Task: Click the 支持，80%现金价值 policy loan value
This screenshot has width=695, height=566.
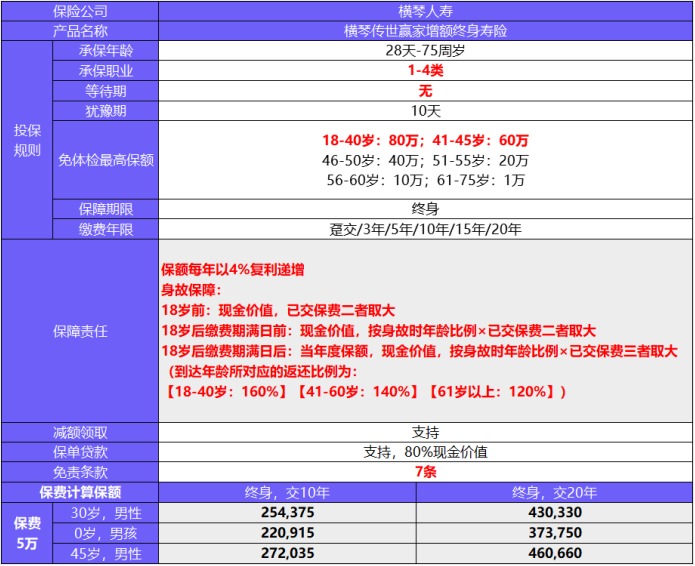Action: coord(425,452)
